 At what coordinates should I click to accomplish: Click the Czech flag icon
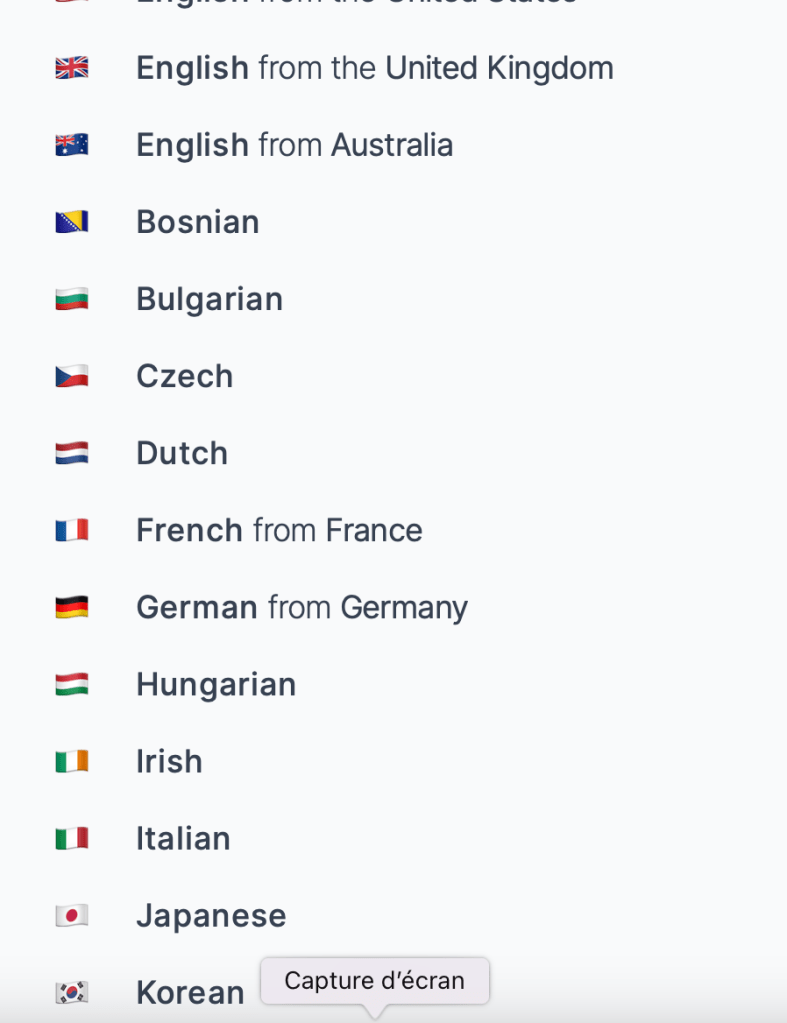coord(72,376)
